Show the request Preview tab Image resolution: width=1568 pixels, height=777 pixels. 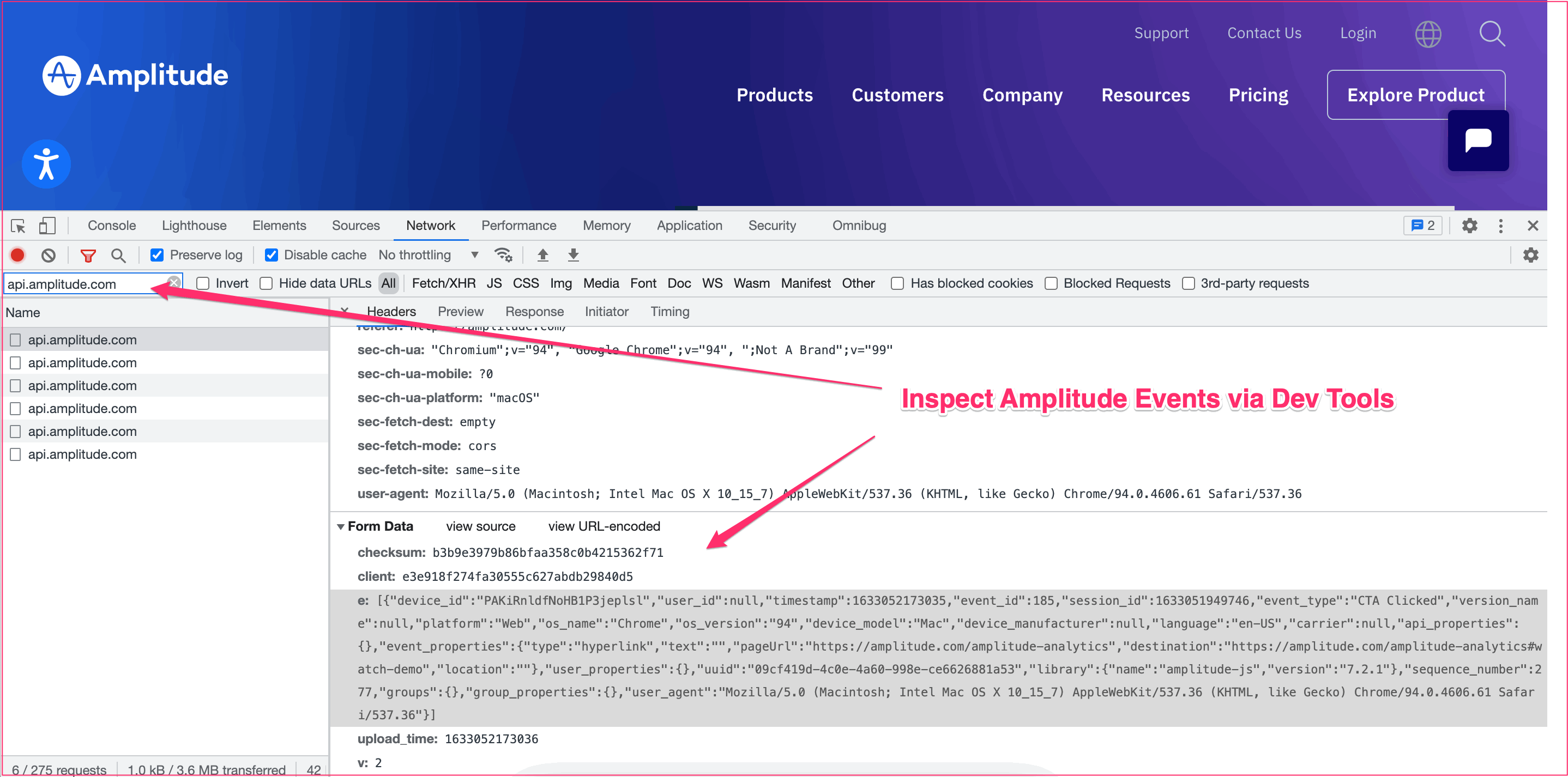(460, 312)
